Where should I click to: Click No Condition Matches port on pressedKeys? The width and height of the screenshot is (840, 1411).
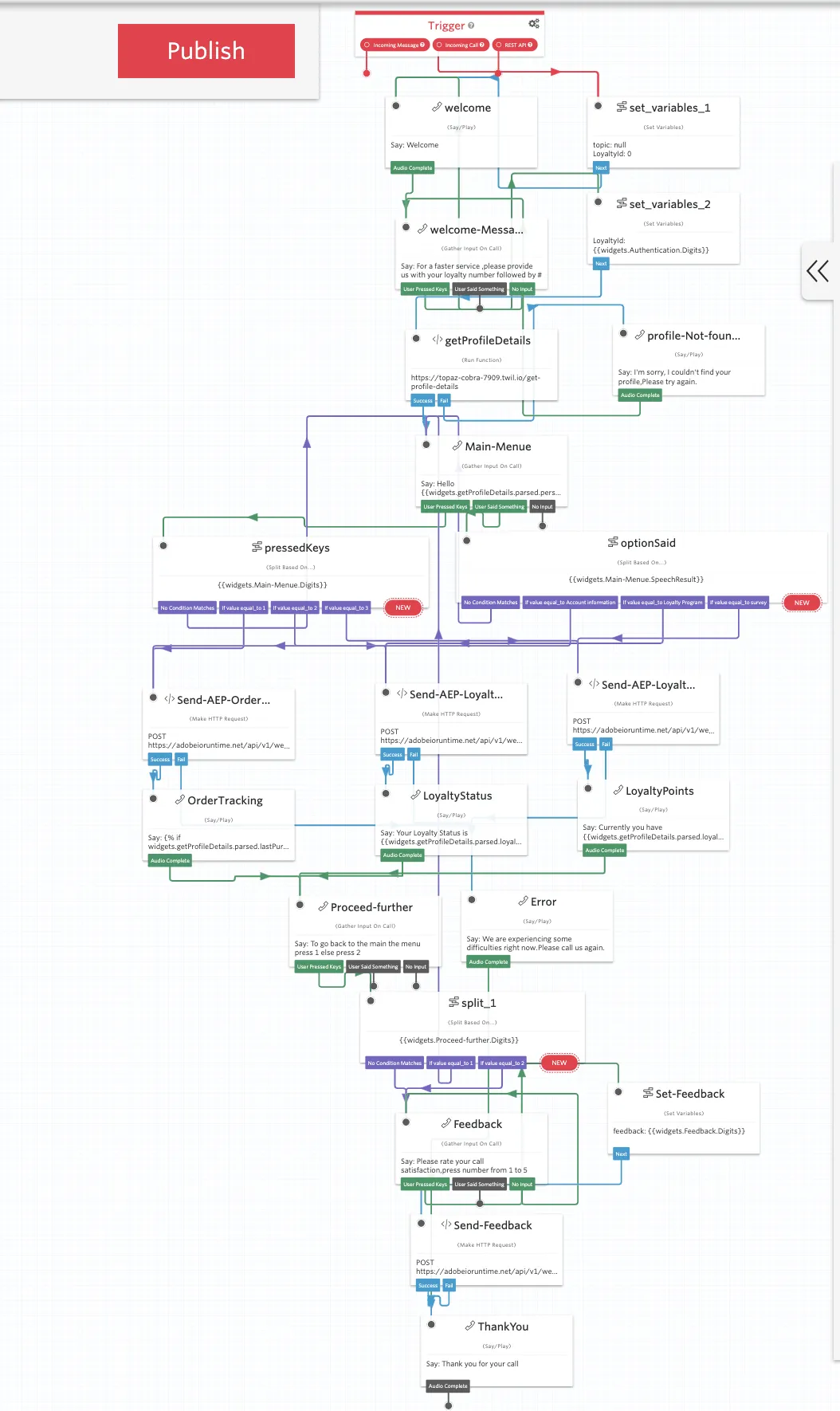click(187, 608)
